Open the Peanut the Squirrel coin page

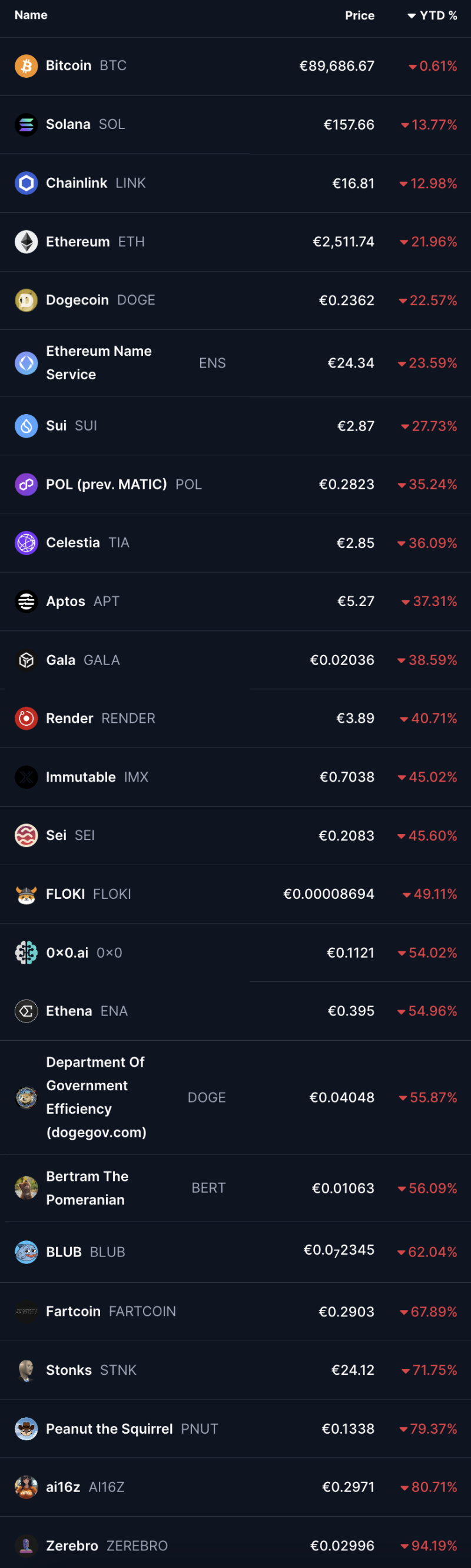point(110,1428)
